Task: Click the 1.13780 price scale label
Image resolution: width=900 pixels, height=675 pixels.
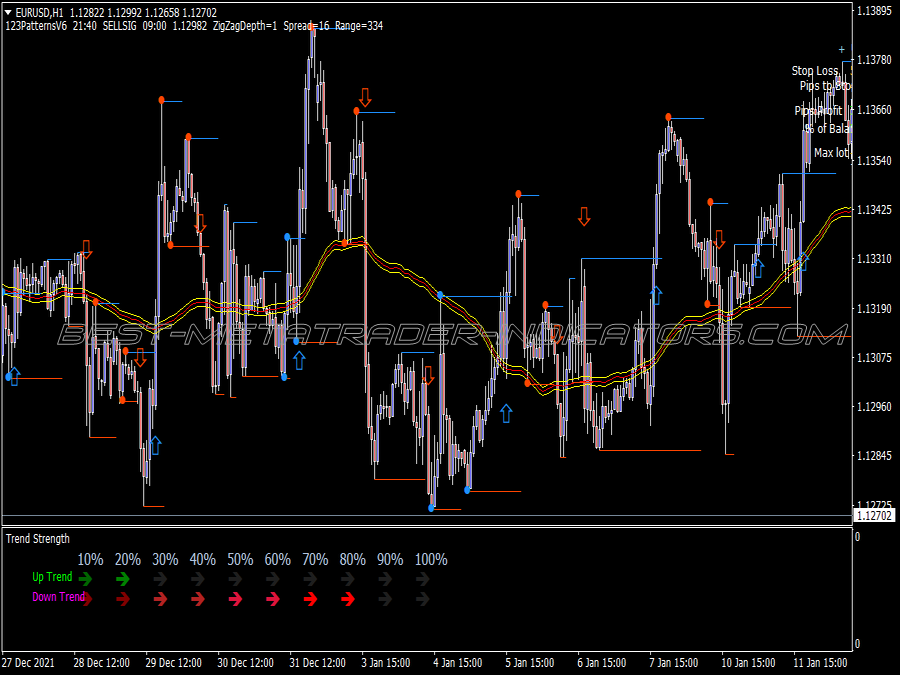Action: tap(874, 60)
